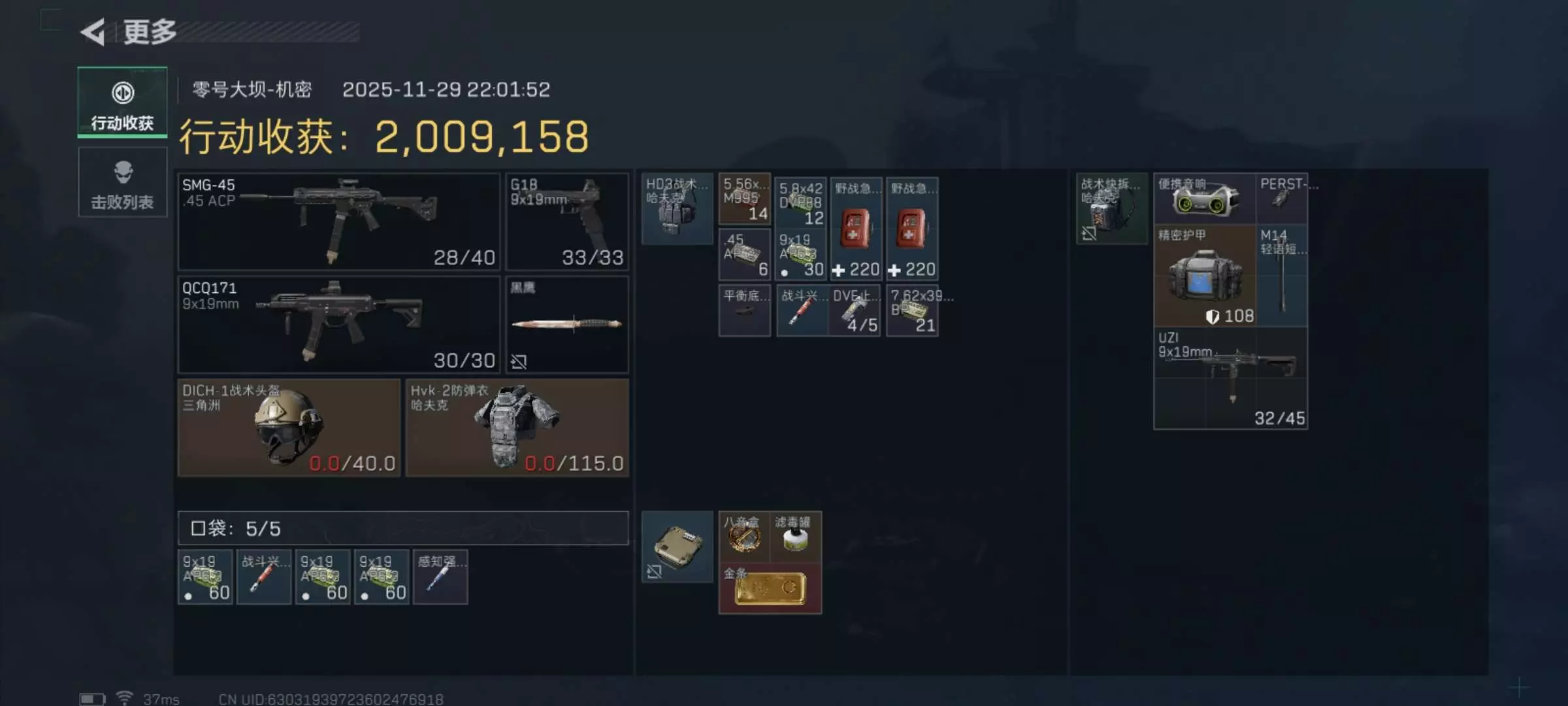Select the 滤毒罐 filter canister item

[795, 537]
